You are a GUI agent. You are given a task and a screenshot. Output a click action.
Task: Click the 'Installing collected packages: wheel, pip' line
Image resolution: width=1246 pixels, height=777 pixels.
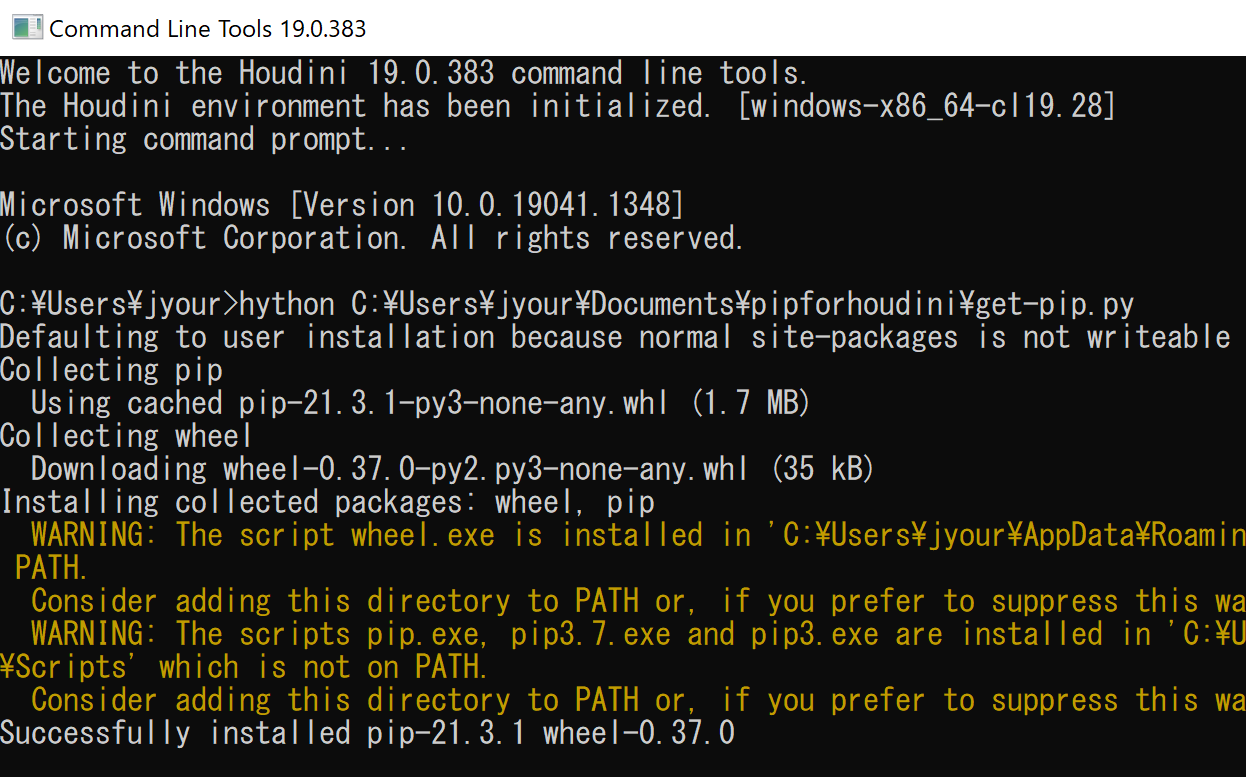(328, 502)
